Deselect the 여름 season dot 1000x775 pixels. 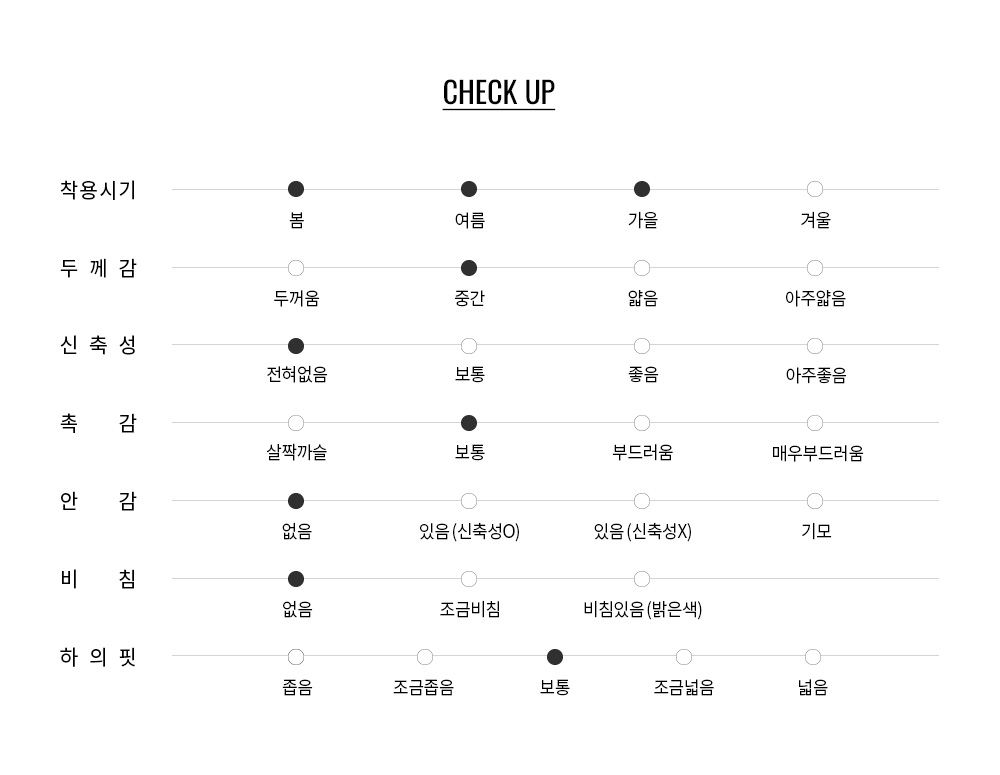pyautogui.click(x=469, y=189)
